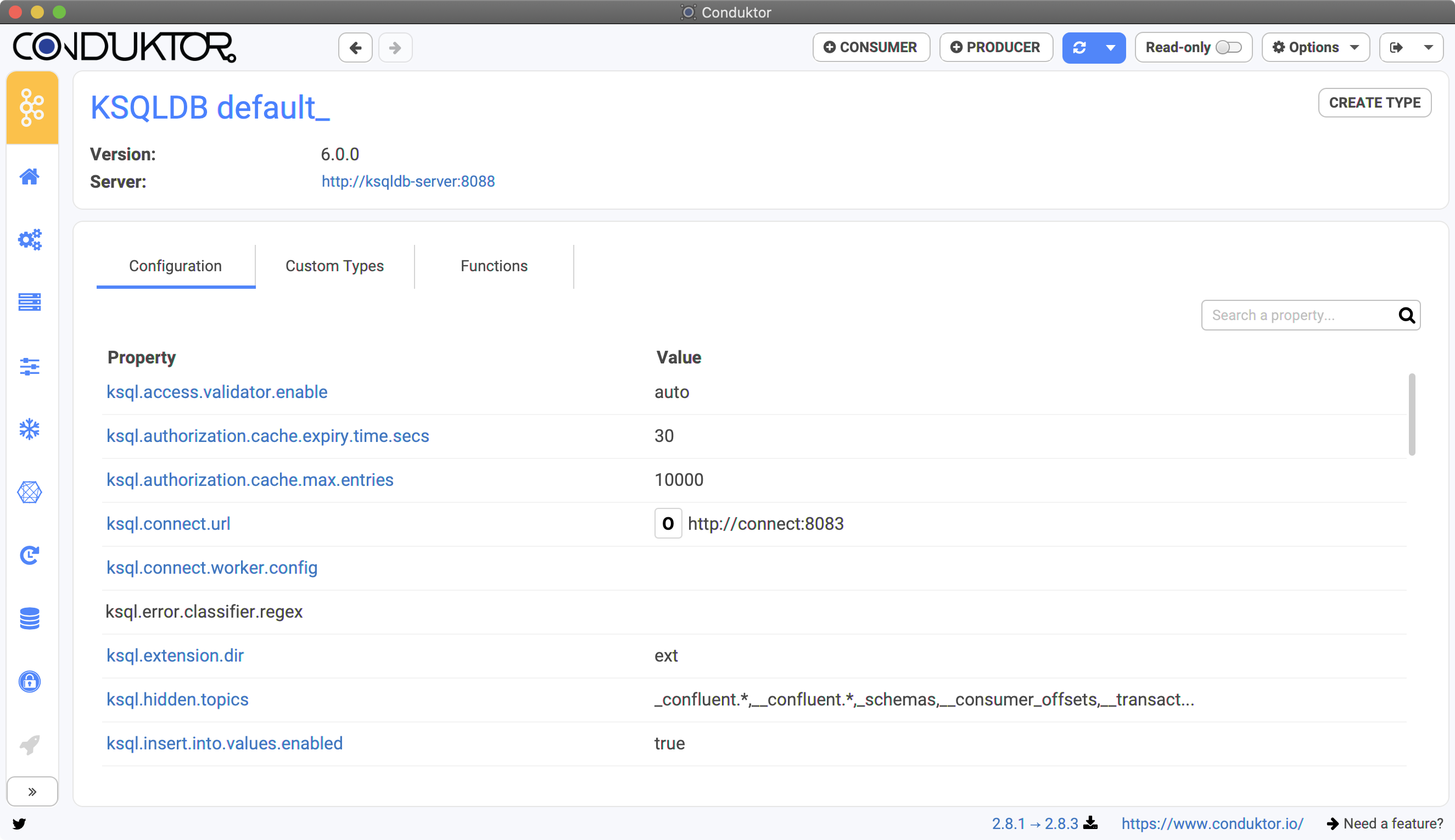Switch to the Functions tab
1455x840 pixels.
494,266
